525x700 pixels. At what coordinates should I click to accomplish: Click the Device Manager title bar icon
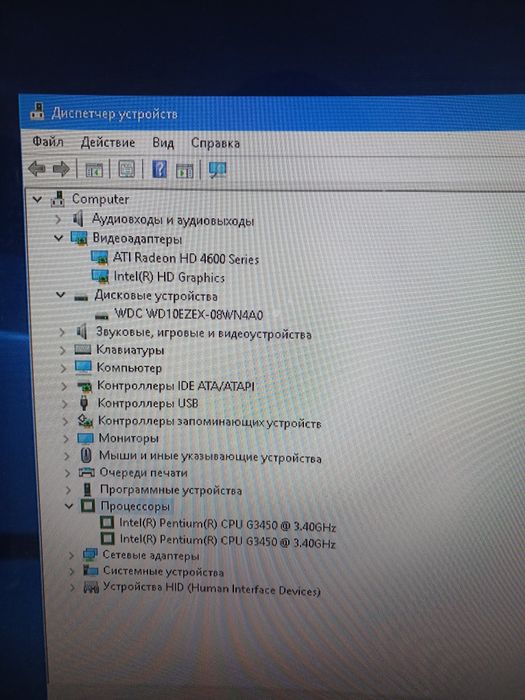38,111
